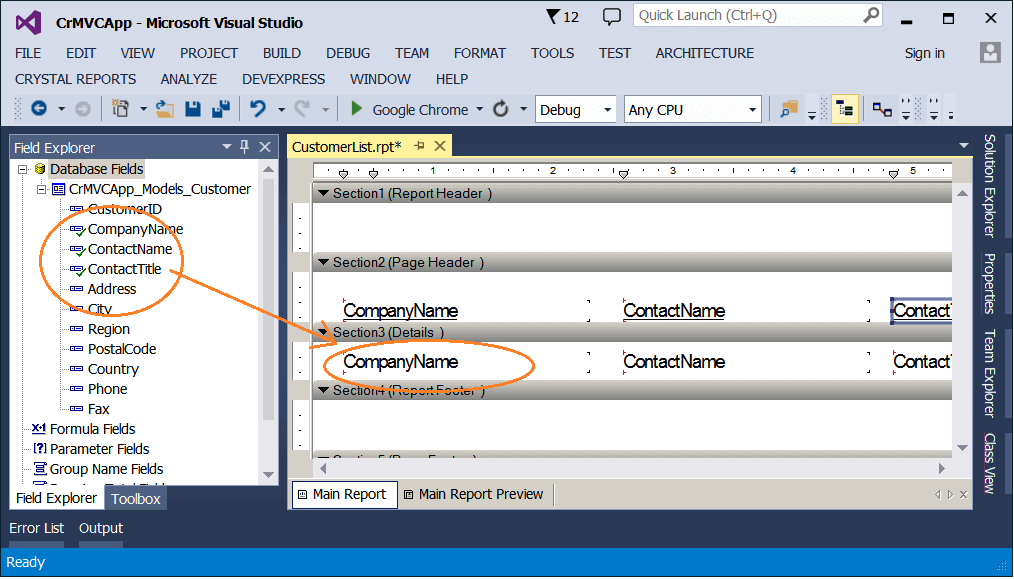The width and height of the screenshot is (1014, 579).
Task: Open the Any CPU platform dropdown
Action: click(x=693, y=109)
